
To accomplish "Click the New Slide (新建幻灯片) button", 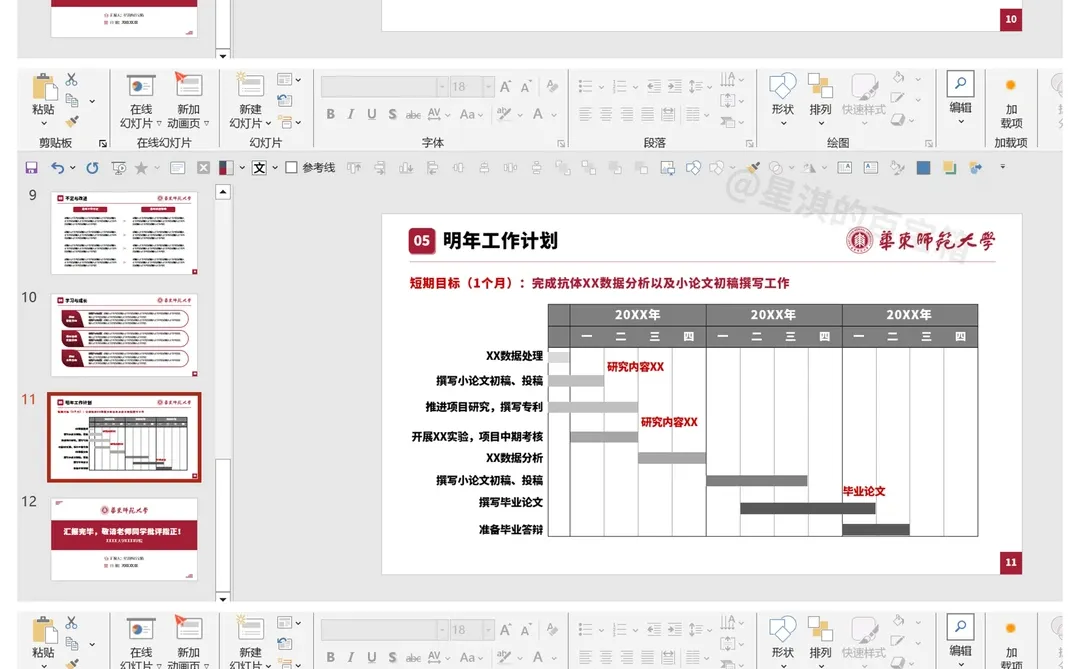I will coord(249,97).
